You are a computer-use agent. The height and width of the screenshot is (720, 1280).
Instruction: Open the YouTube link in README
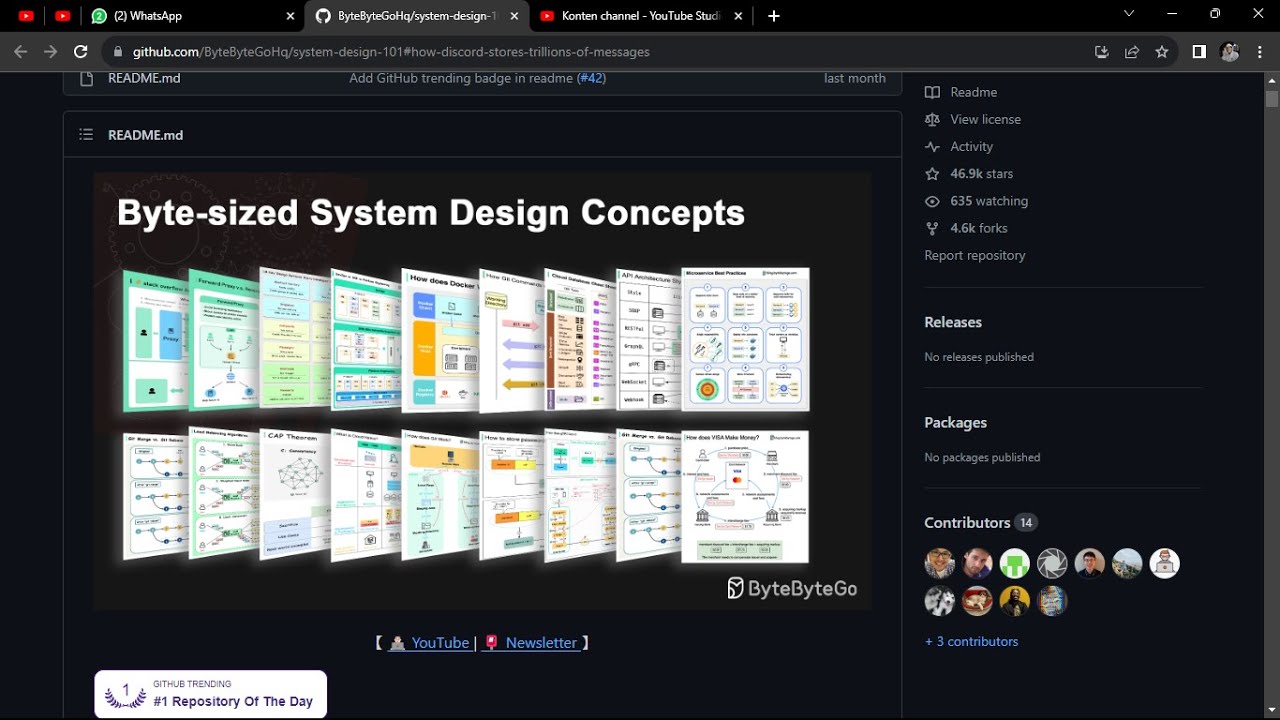440,643
